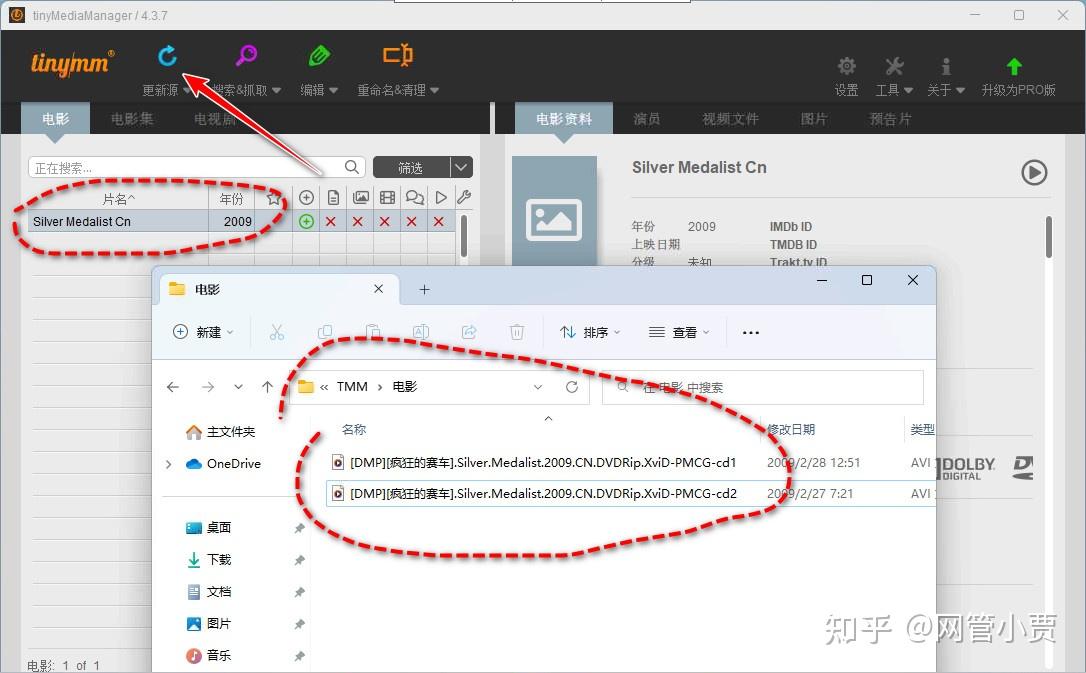Select the 编辑 edit pencil icon
Viewport: 1086px width, 673px height.
319,55
